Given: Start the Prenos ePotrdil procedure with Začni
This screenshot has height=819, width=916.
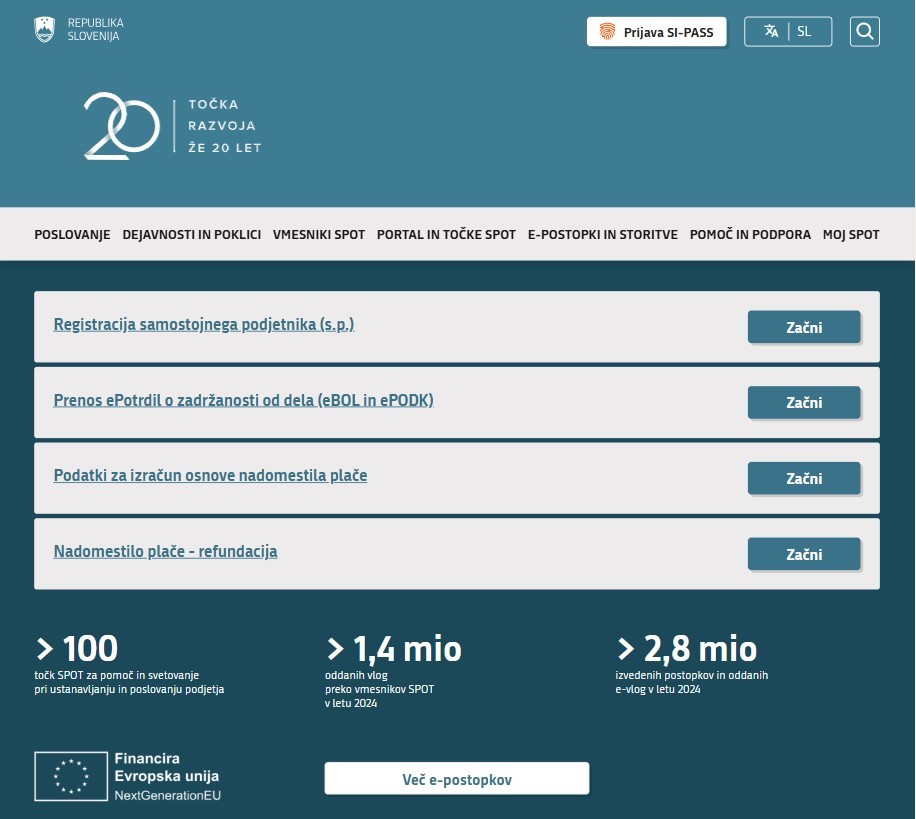Looking at the screenshot, I should 804,402.
